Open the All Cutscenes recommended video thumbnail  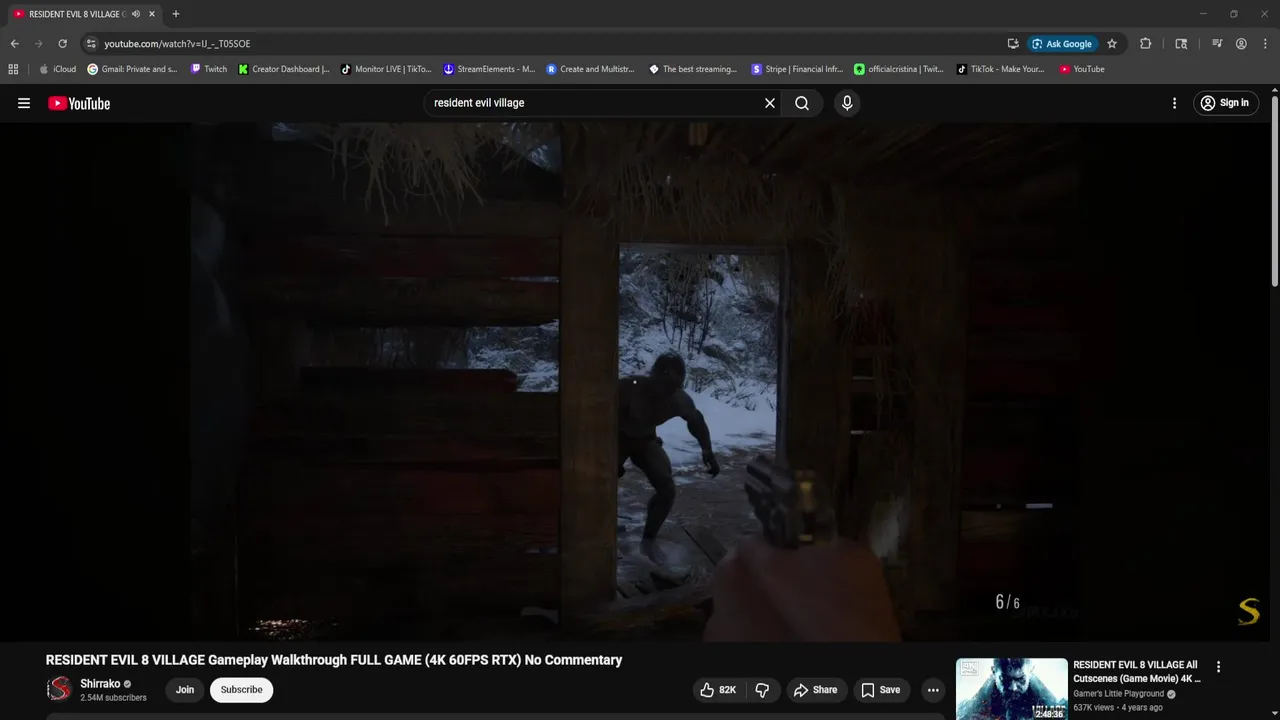tap(1011, 689)
